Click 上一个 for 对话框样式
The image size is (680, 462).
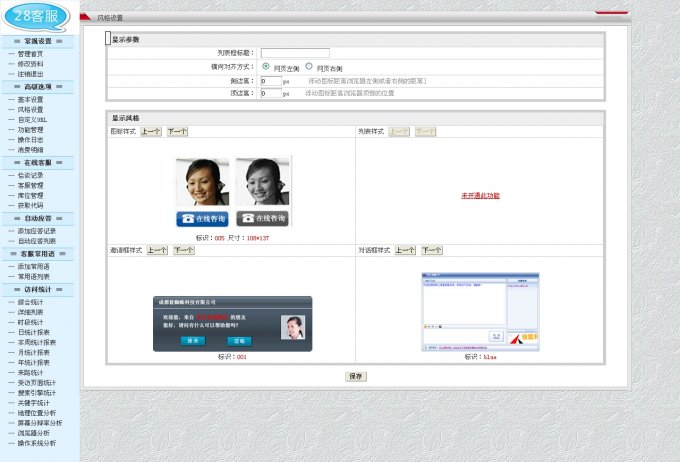(x=405, y=250)
